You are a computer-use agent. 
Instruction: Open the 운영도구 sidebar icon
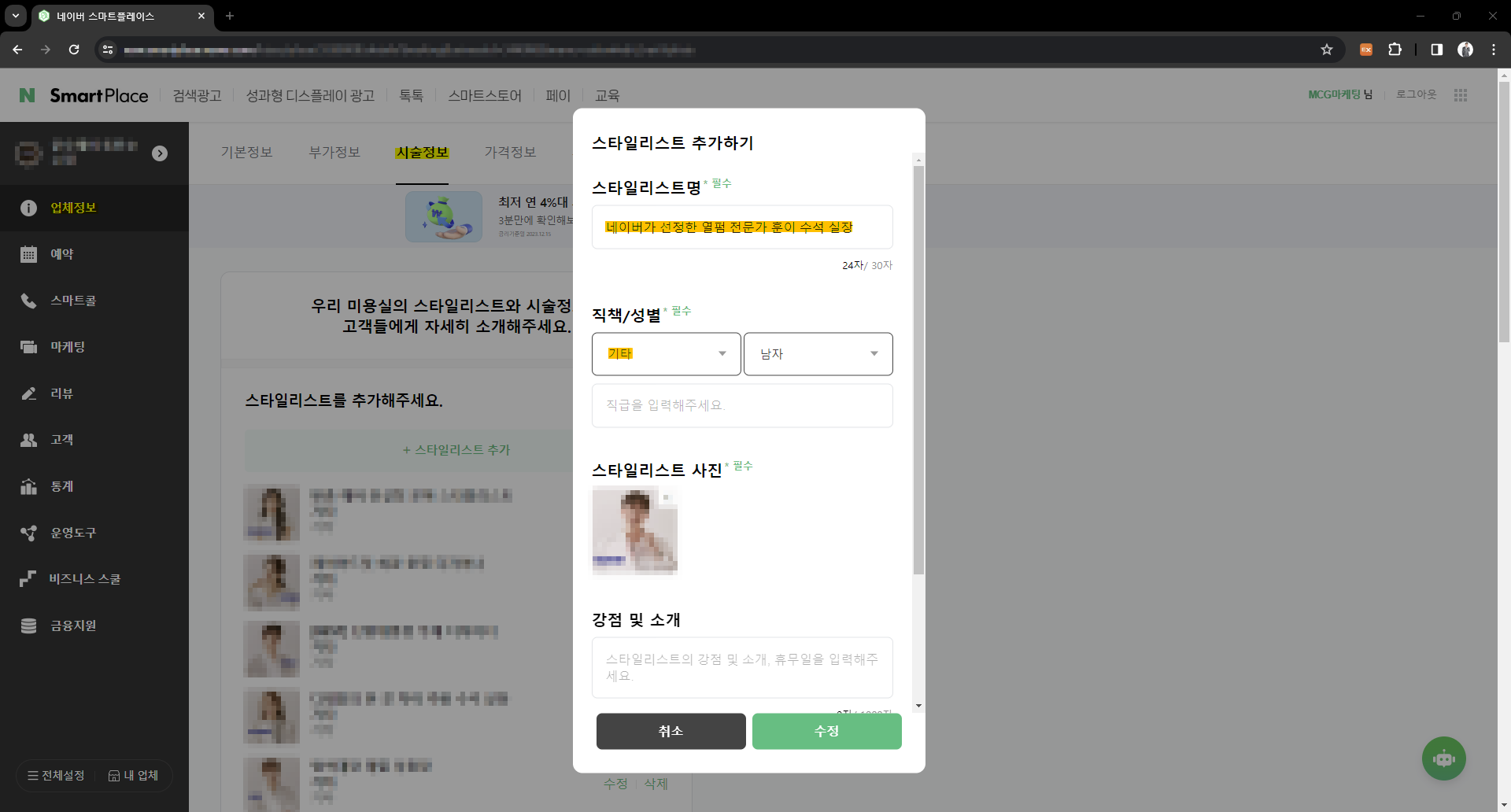click(28, 533)
